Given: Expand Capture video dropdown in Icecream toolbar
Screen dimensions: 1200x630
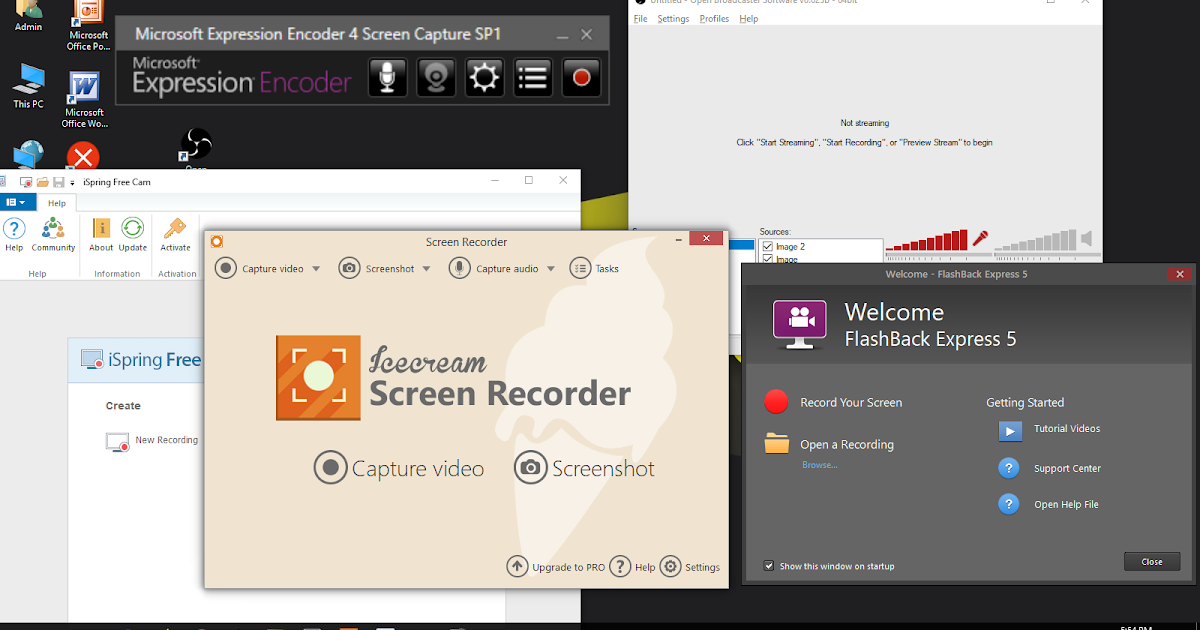Looking at the screenshot, I should coord(317,269).
